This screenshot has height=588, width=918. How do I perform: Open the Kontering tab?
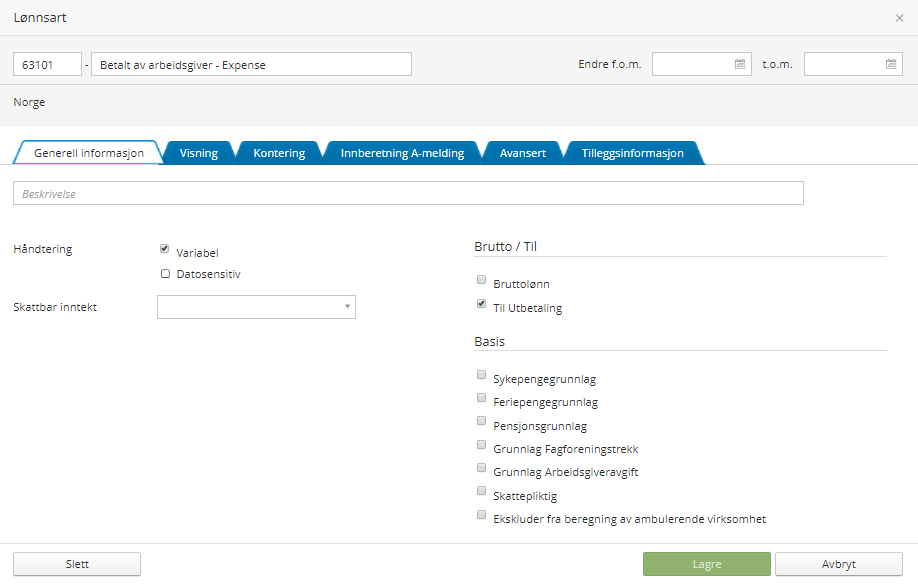coord(279,153)
